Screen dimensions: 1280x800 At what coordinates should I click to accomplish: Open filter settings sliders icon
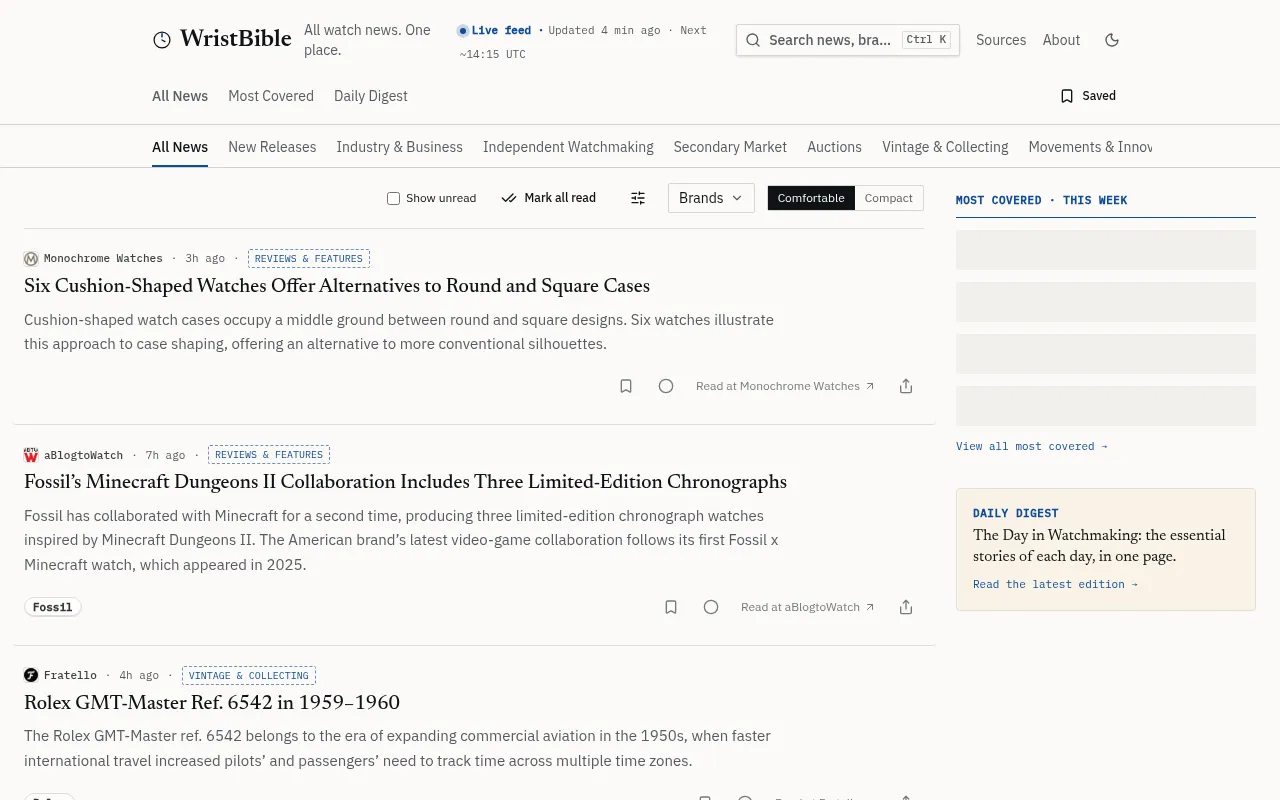(638, 198)
